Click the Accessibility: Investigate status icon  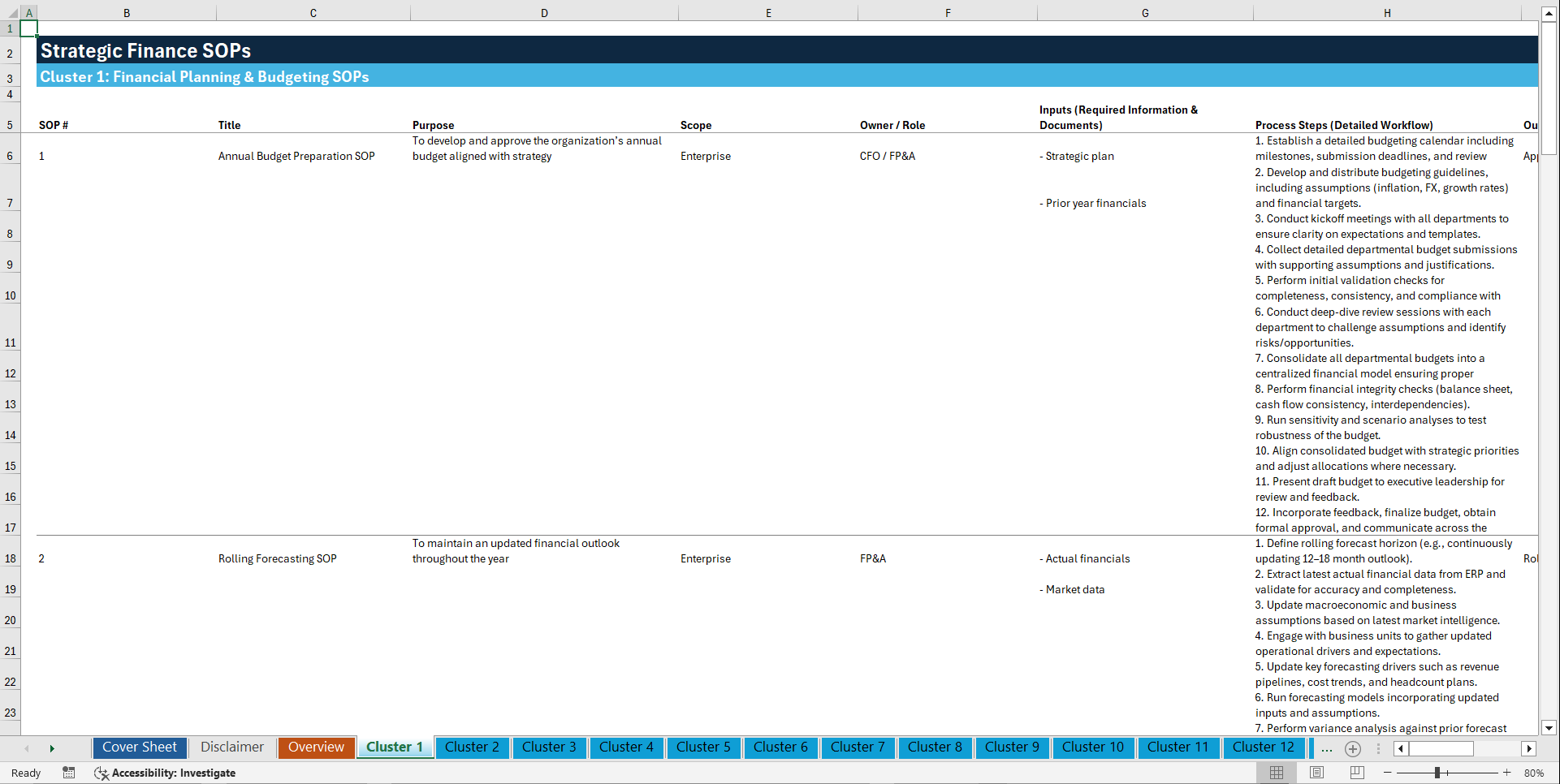tap(102, 773)
